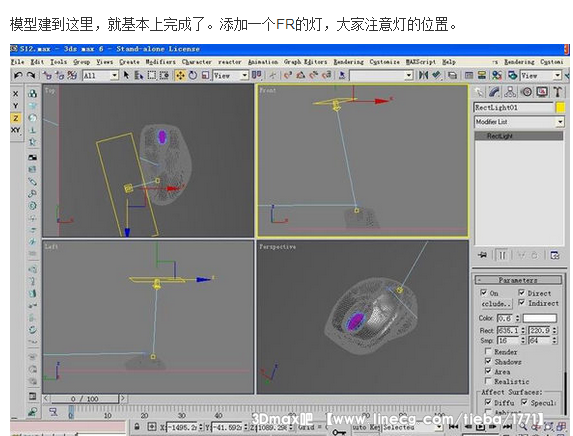Toggle the Indirect checkbox
The width and height of the screenshot is (573, 436).
point(521,303)
